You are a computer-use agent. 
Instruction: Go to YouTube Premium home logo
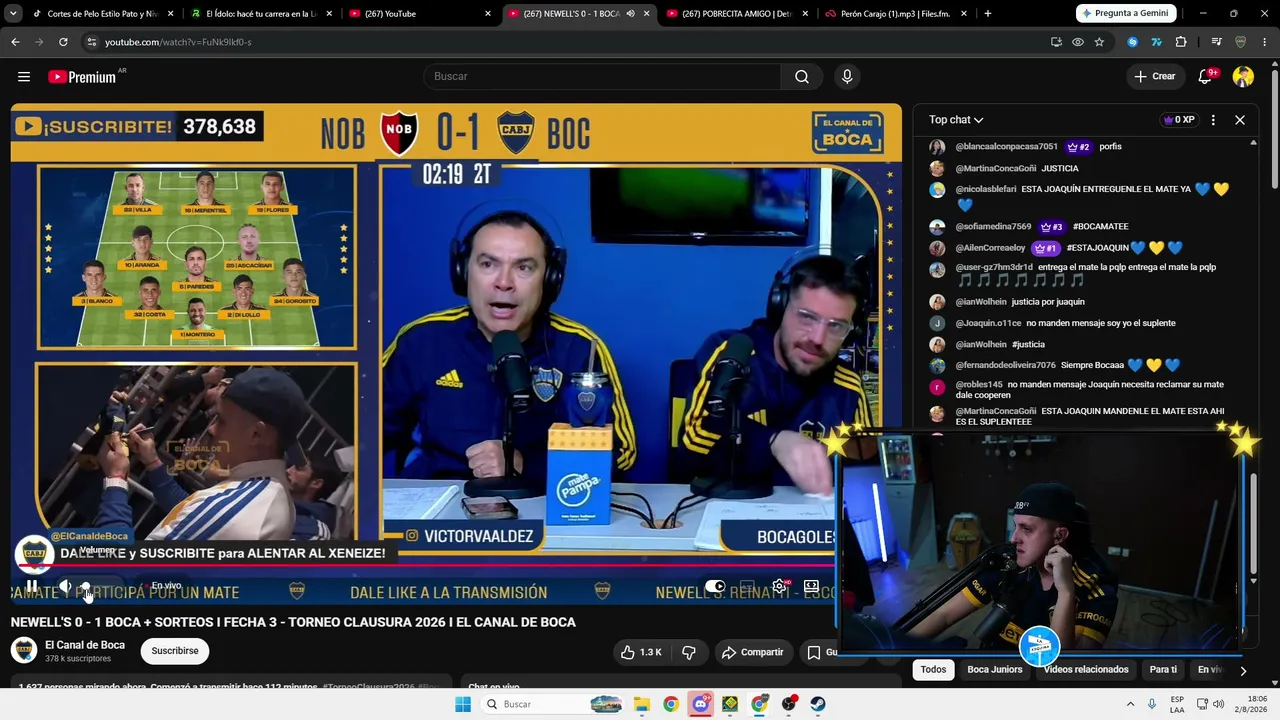point(82,77)
